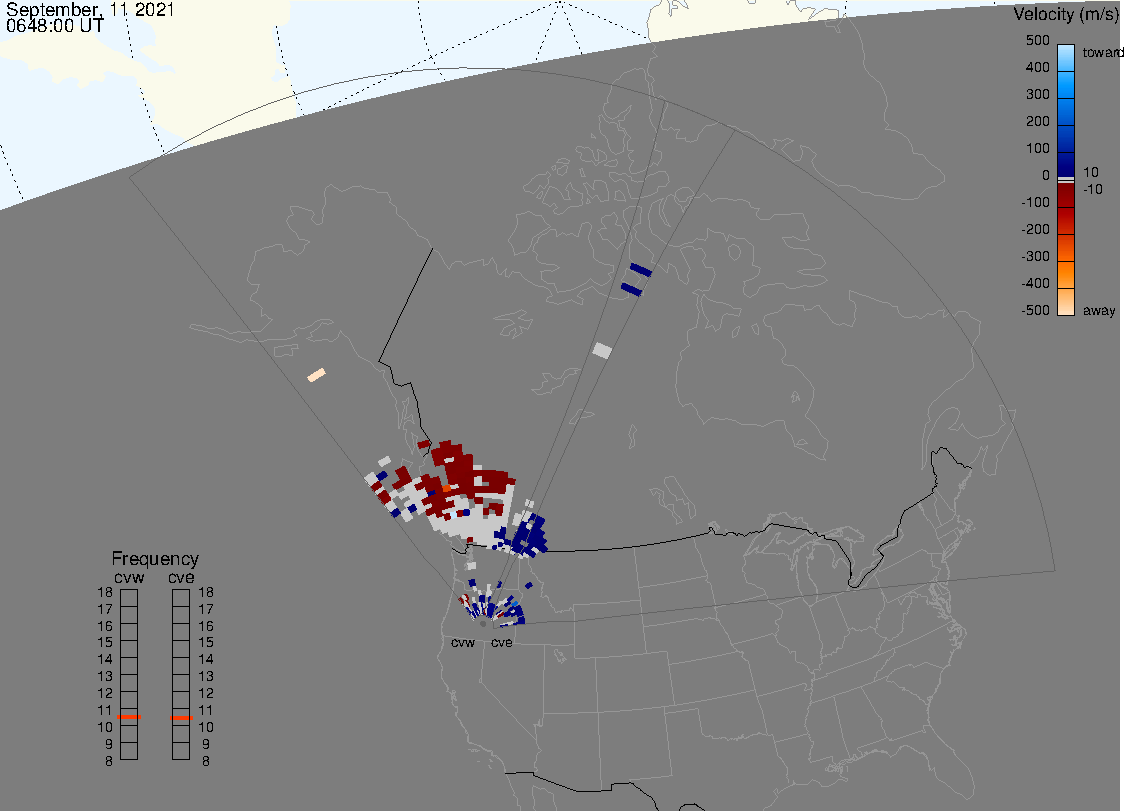The image size is (1124, 811).
Task: Click the 'Frequency' legend title
Action: [x=155, y=559]
